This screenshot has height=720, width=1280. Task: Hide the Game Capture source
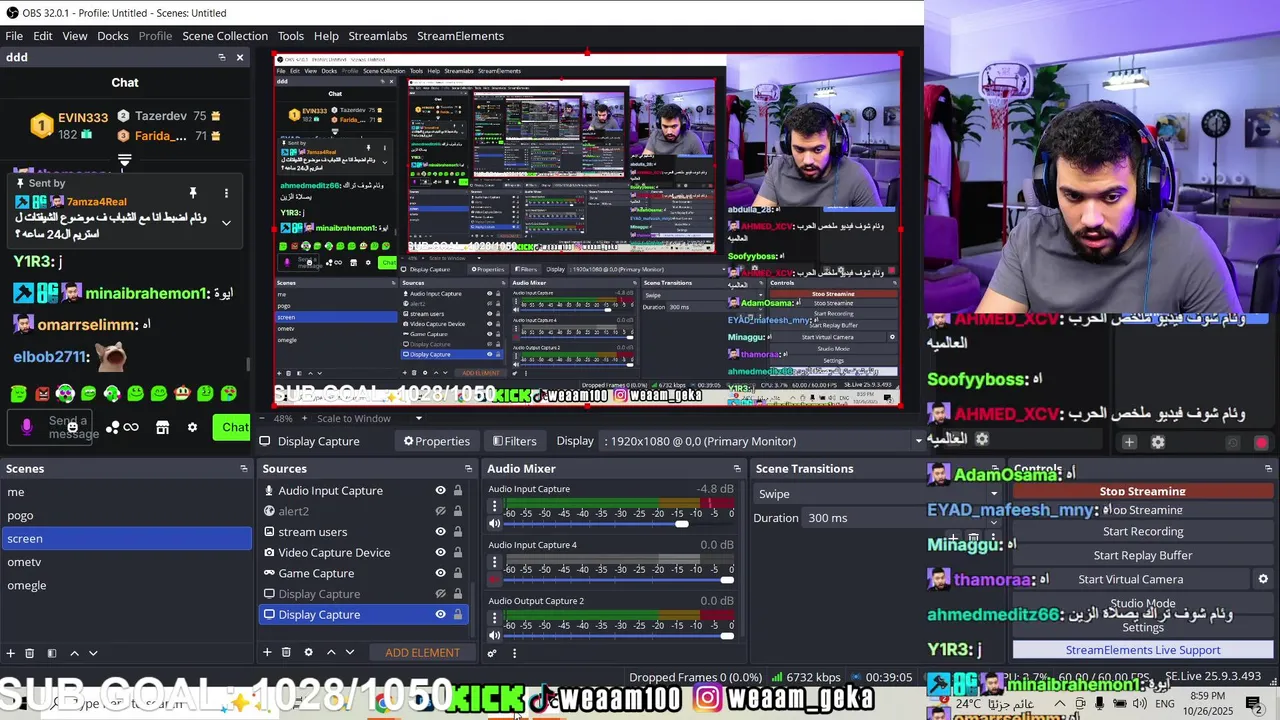point(440,573)
